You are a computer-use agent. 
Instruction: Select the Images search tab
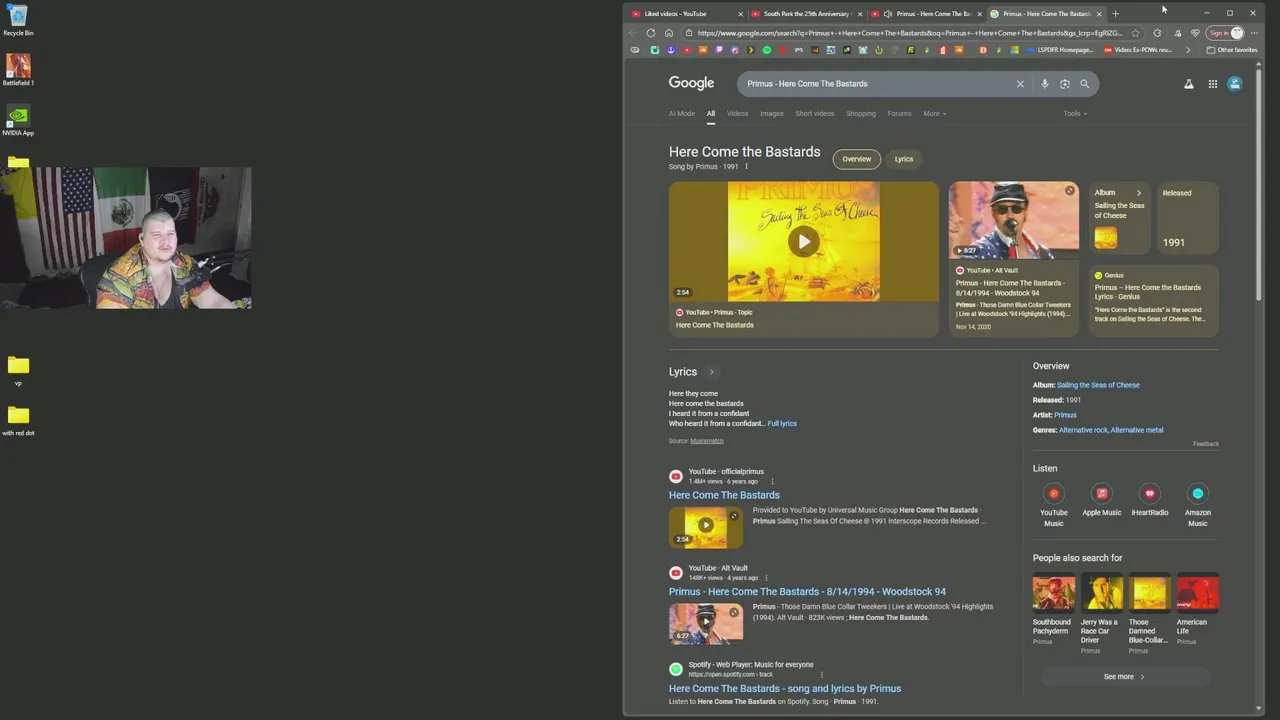(772, 114)
